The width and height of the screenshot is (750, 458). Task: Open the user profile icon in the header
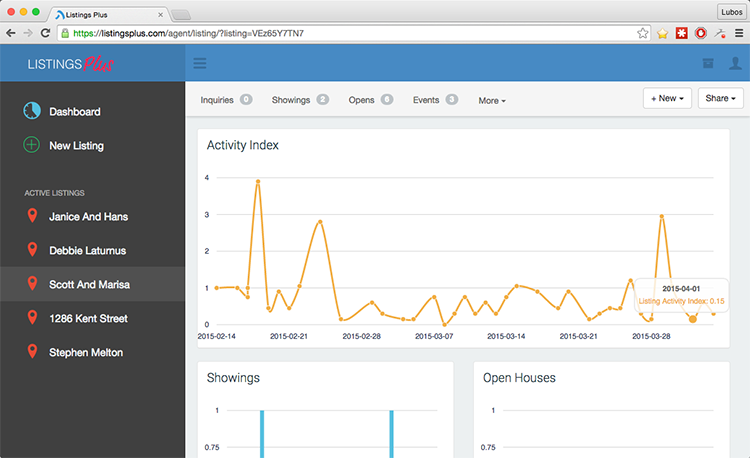point(735,63)
